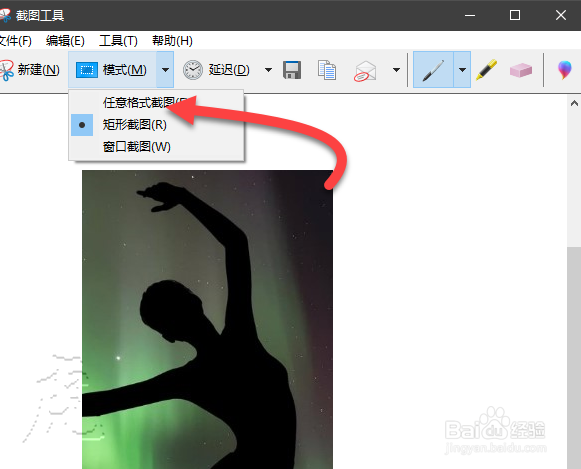Choose window snip mode entry
Viewport: 581px width, 469px height.
[x=156, y=147]
